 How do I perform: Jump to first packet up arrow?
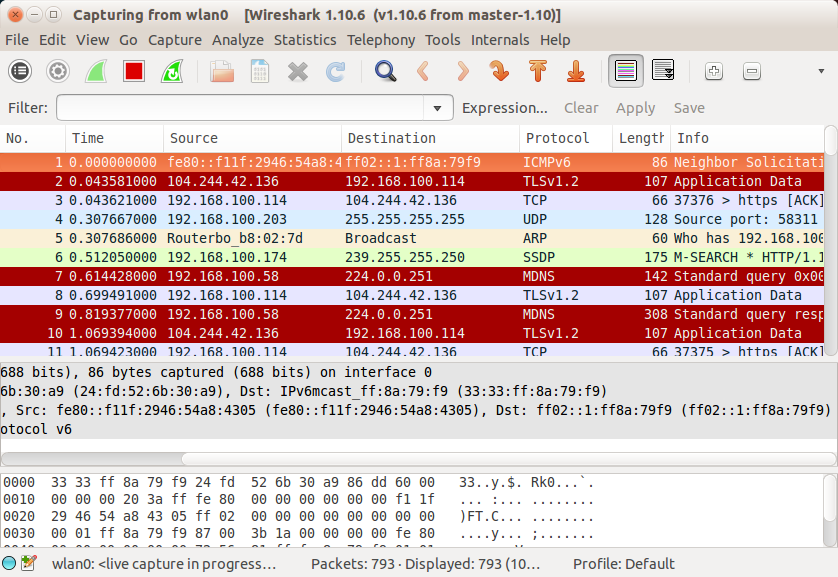pos(538,71)
